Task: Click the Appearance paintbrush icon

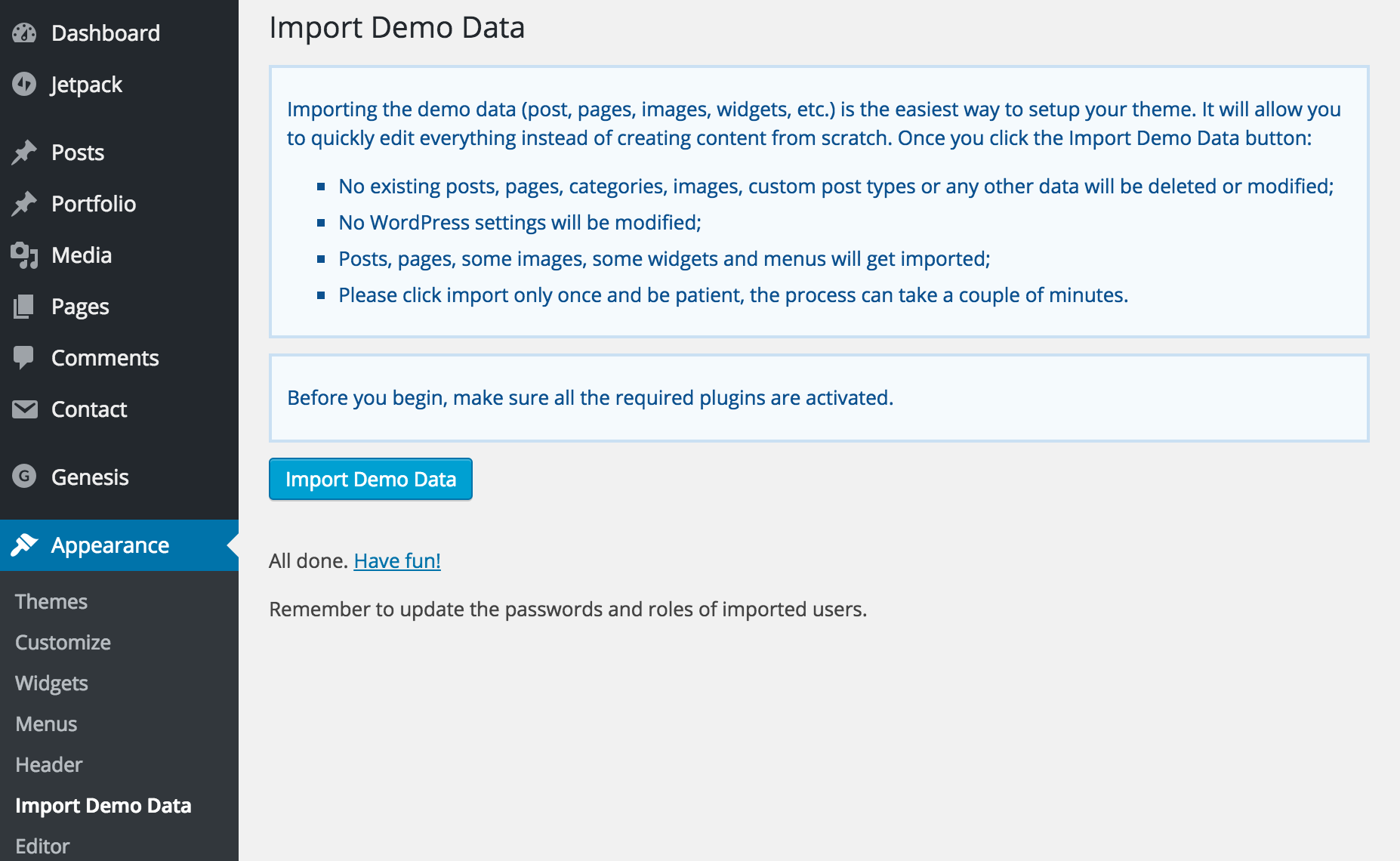Action: [24, 545]
